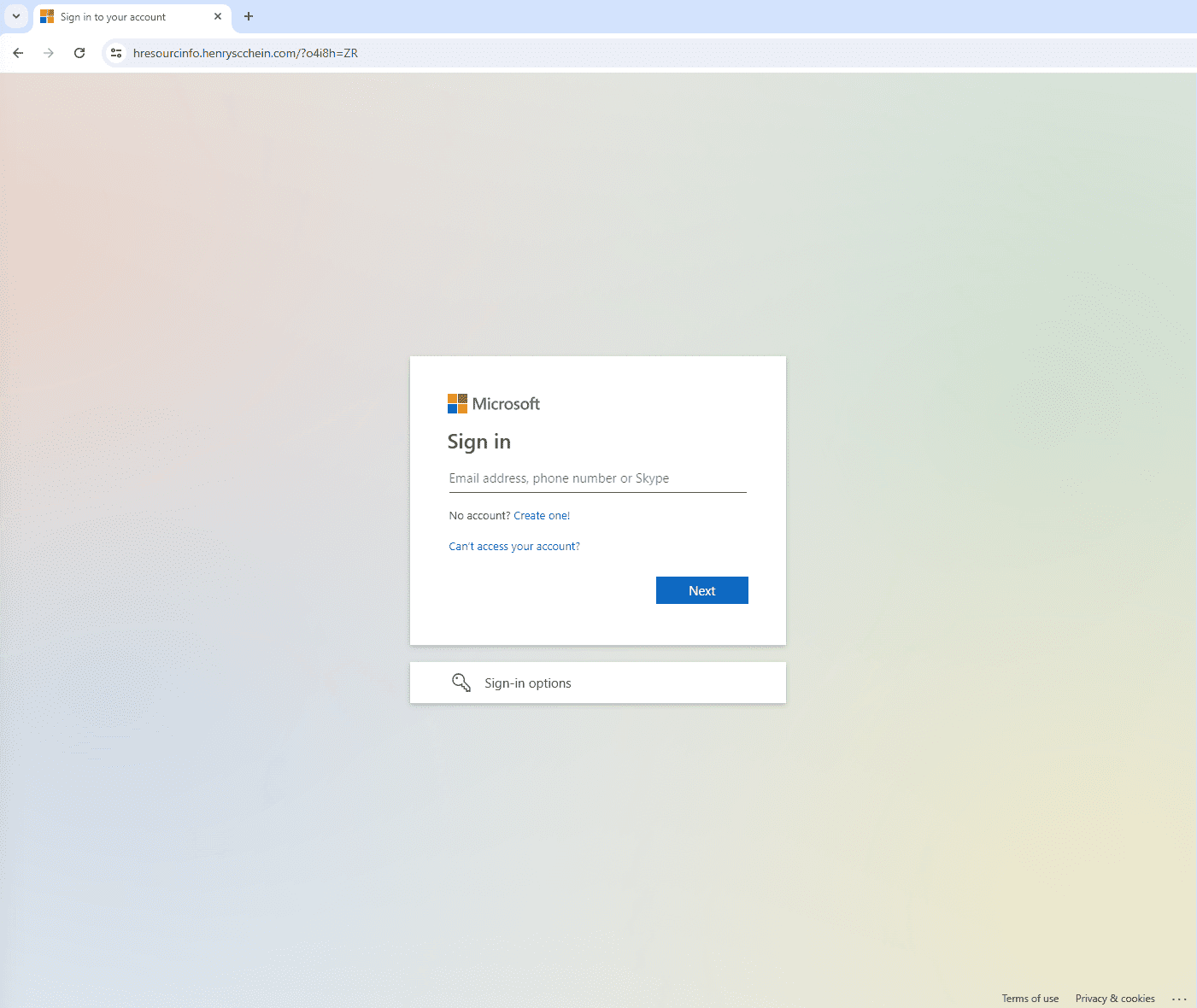Click the browser forward arrow
The width and height of the screenshot is (1197, 1008).
click(x=49, y=53)
